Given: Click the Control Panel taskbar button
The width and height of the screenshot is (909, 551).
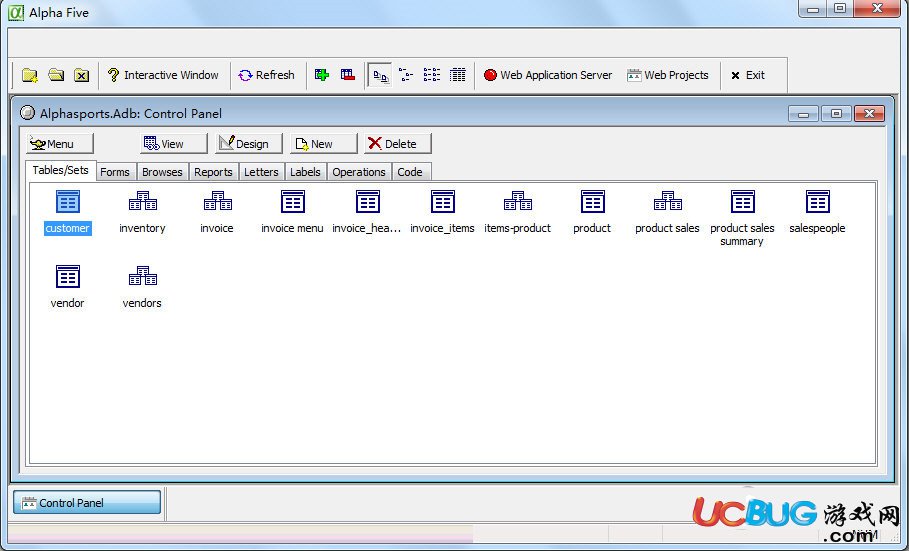Looking at the screenshot, I should click(87, 502).
